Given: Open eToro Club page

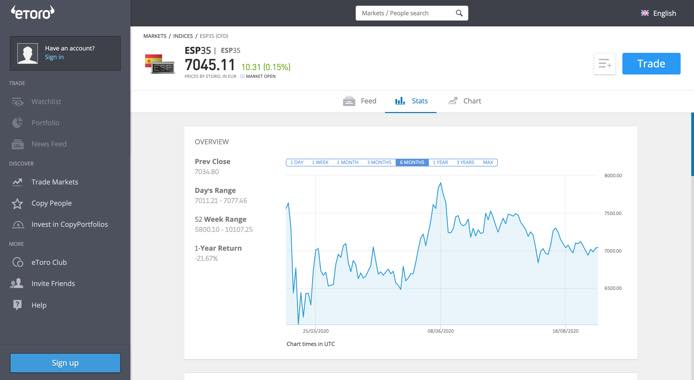Looking at the screenshot, I should pos(49,262).
